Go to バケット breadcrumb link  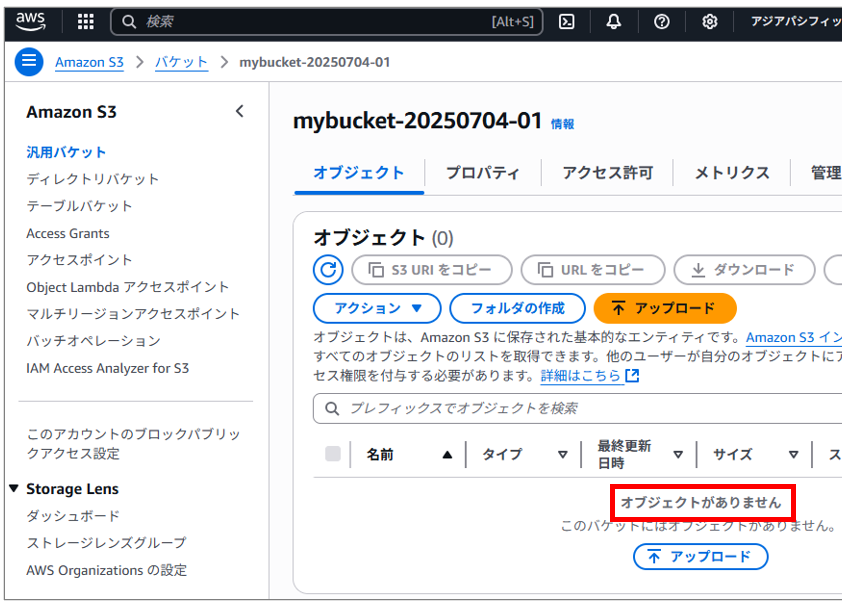coord(181,62)
